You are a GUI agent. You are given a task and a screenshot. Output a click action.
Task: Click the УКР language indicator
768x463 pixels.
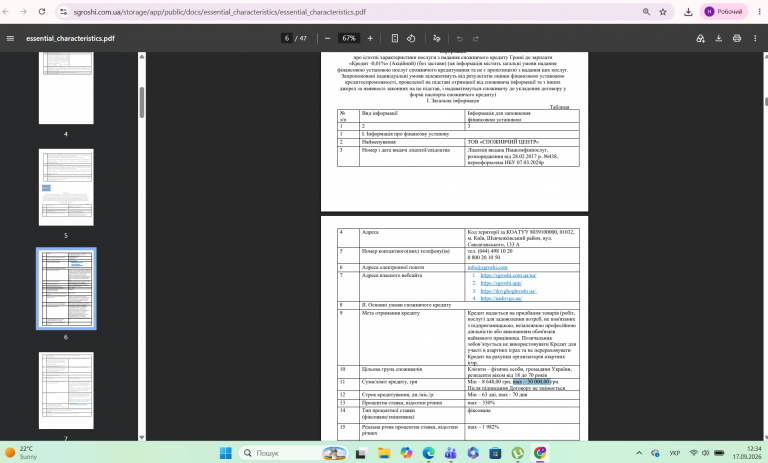tap(674, 453)
